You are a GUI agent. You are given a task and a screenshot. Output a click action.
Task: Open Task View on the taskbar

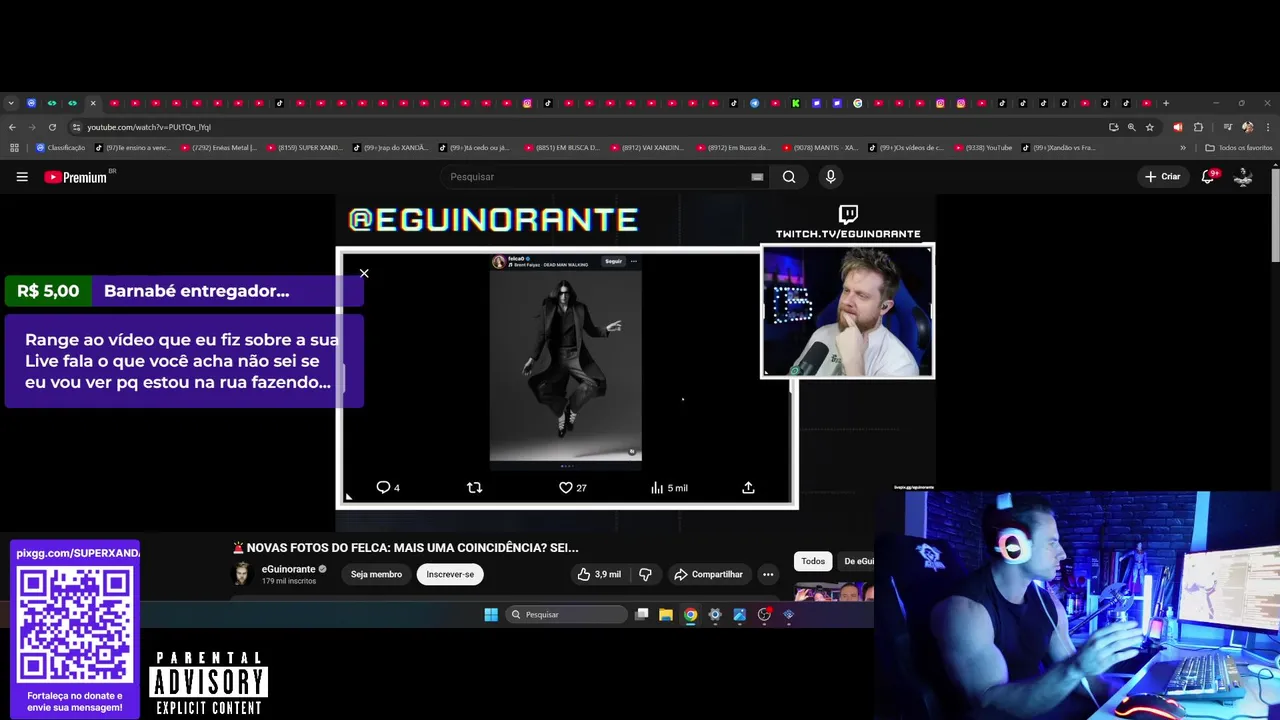[642, 615]
